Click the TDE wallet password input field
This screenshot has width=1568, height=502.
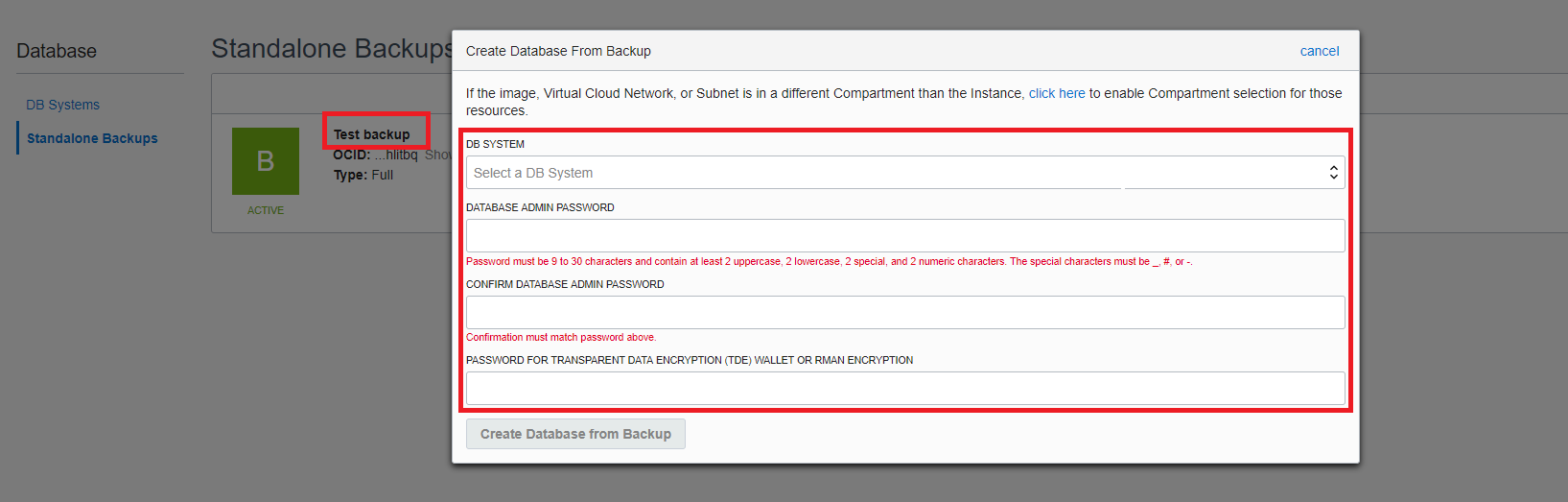pos(904,389)
